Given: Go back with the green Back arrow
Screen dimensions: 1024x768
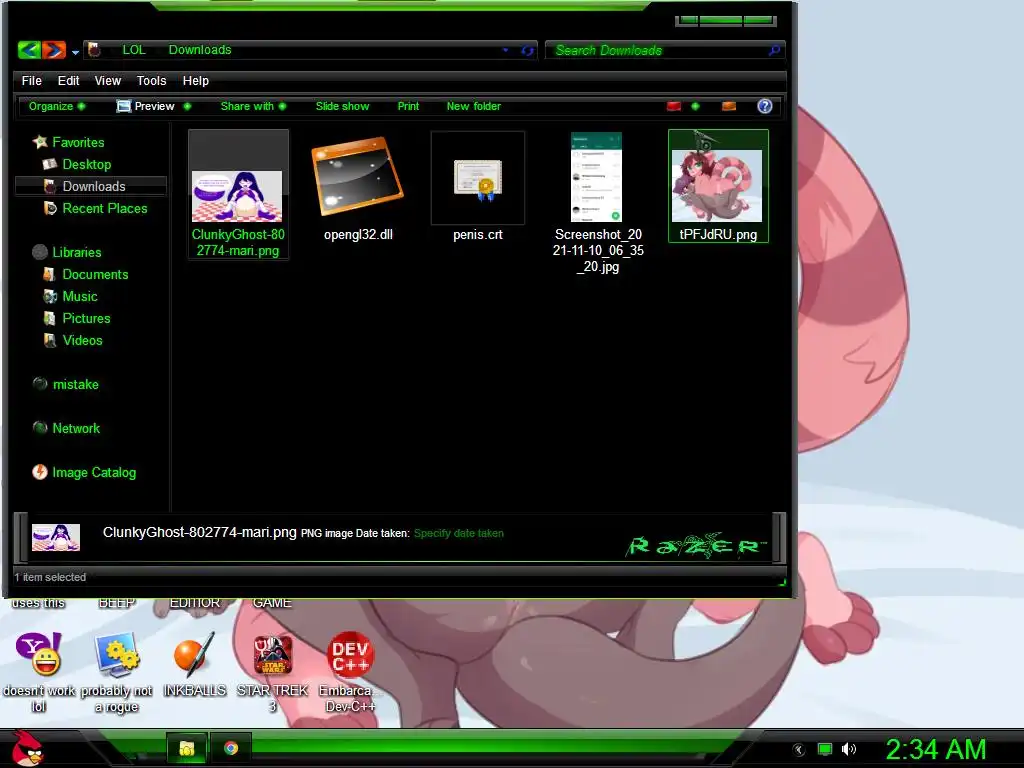Looking at the screenshot, I should tap(29, 50).
